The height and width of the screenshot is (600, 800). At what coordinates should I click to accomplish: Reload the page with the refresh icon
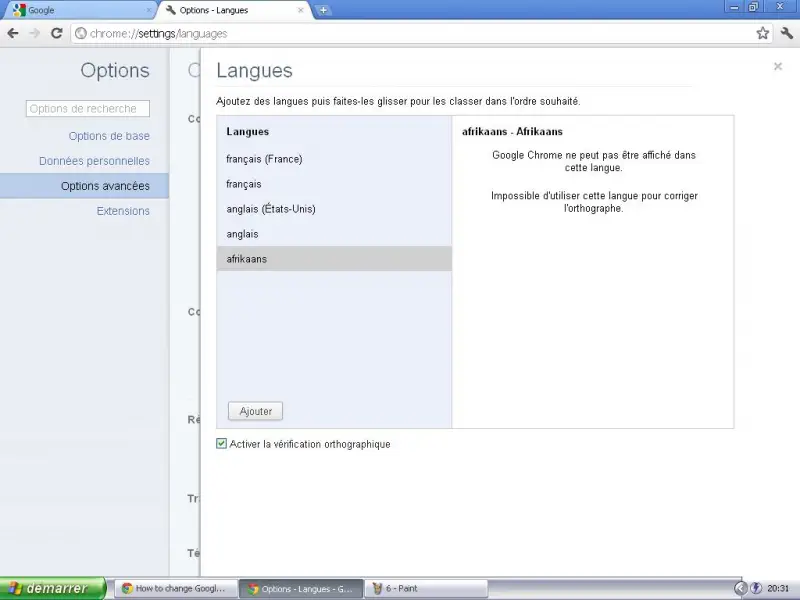(x=57, y=33)
